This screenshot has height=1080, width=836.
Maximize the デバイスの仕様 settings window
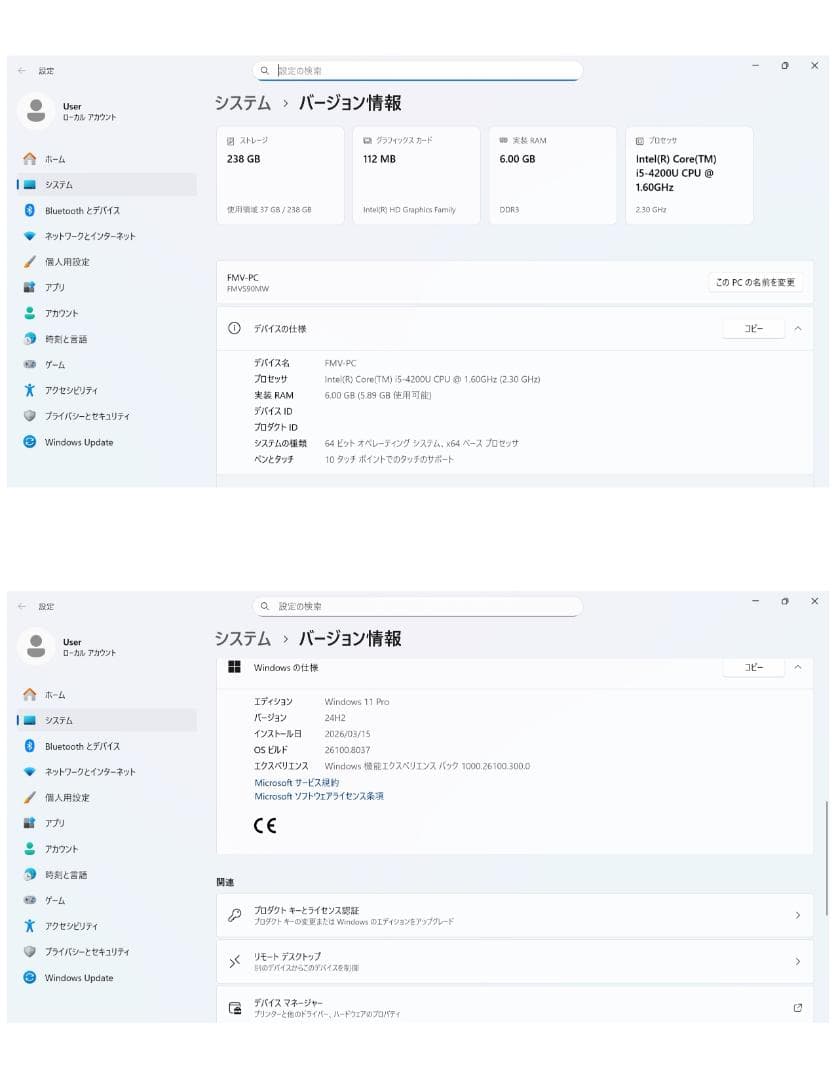(x=784, y=66)
